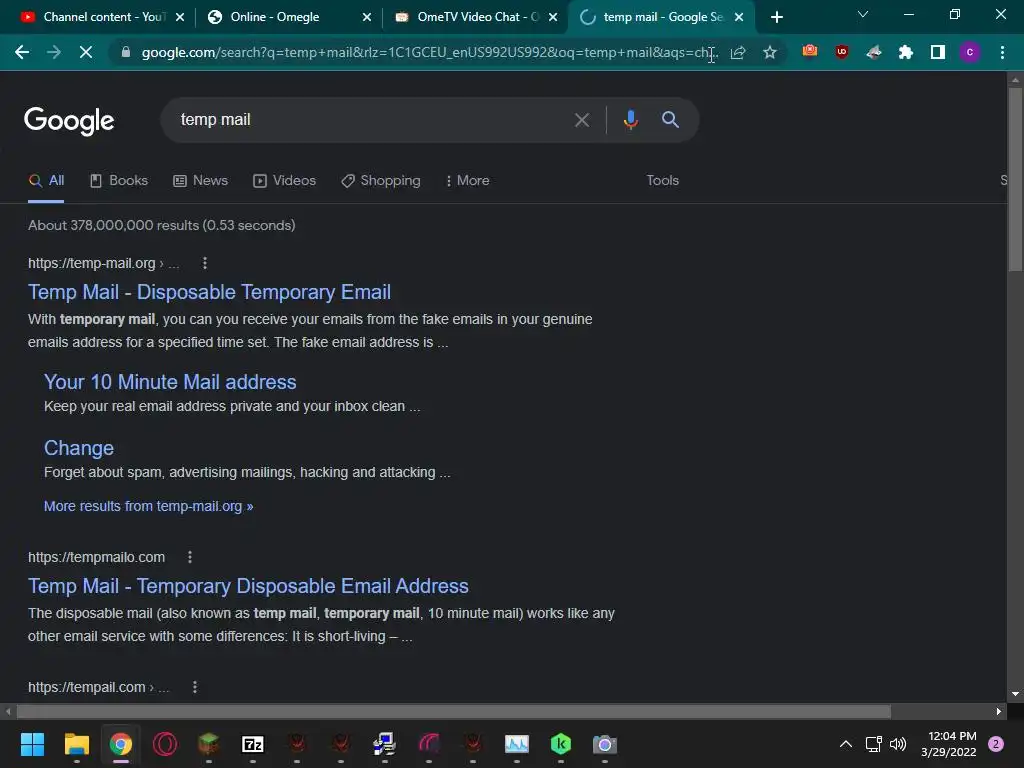Open the clock showing 12:04 PM
Image resolution: width=1024 pixels, height=768 pixels.
pos(949,744)
